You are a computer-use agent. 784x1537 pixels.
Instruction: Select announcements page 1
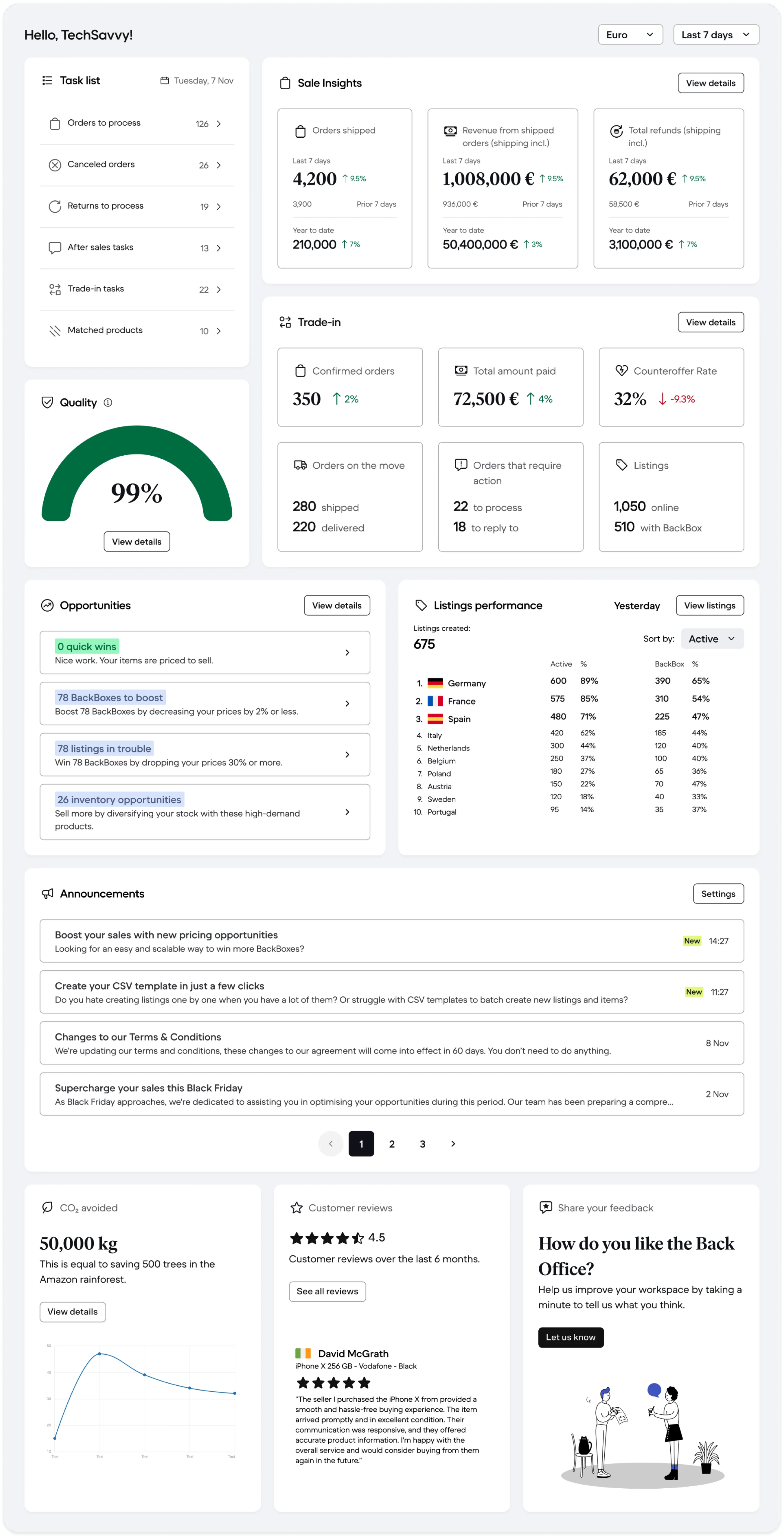(x=361, y=1144)
